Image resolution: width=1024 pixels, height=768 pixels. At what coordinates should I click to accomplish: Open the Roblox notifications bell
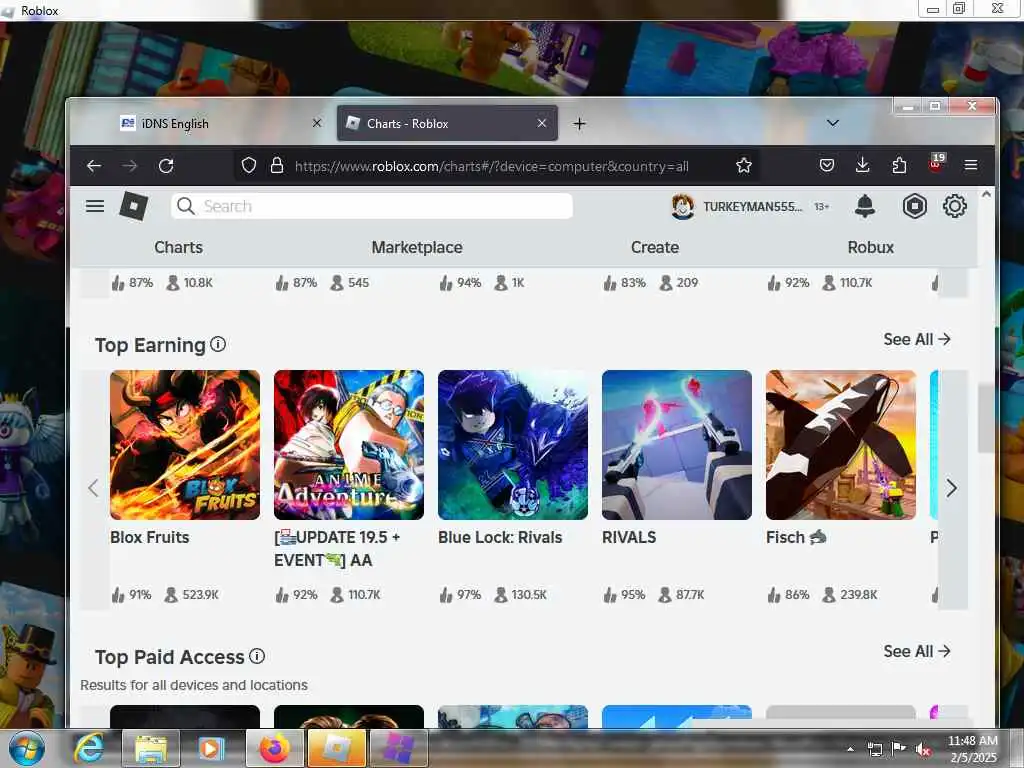pos(865,206)
